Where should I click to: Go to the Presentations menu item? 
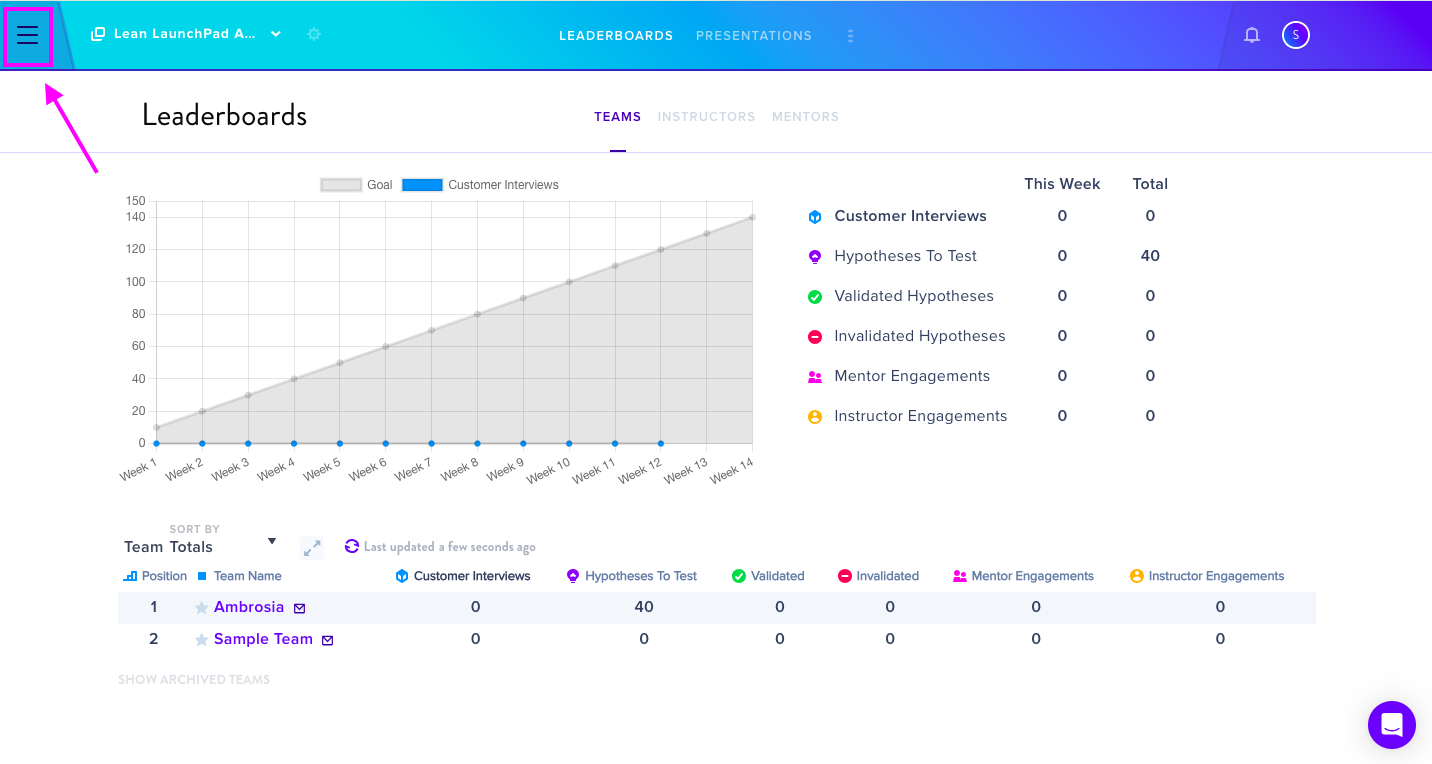point(754,36)
